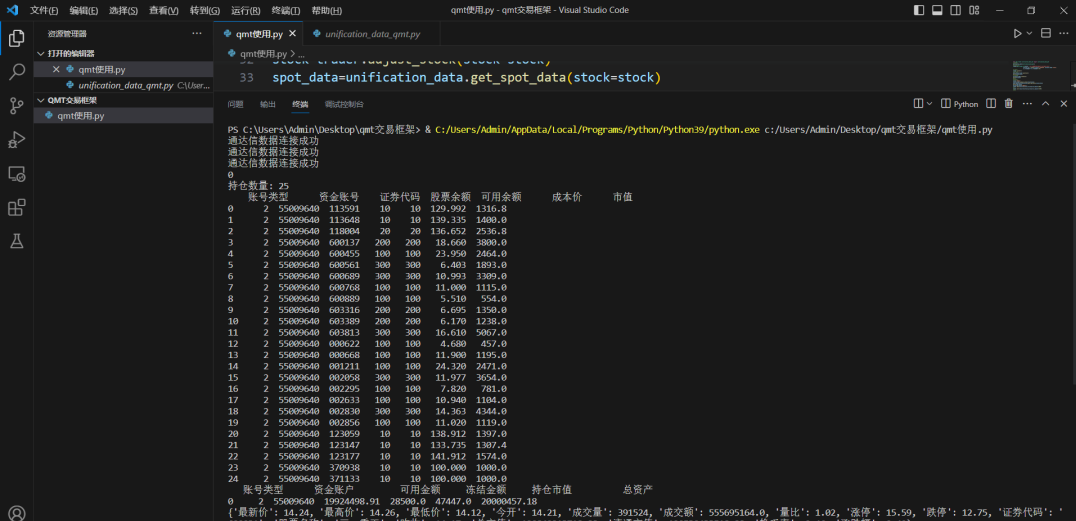Split the terminal using split icon
The width and height of the screenshot is (1076, 521).
coord(991,104)
